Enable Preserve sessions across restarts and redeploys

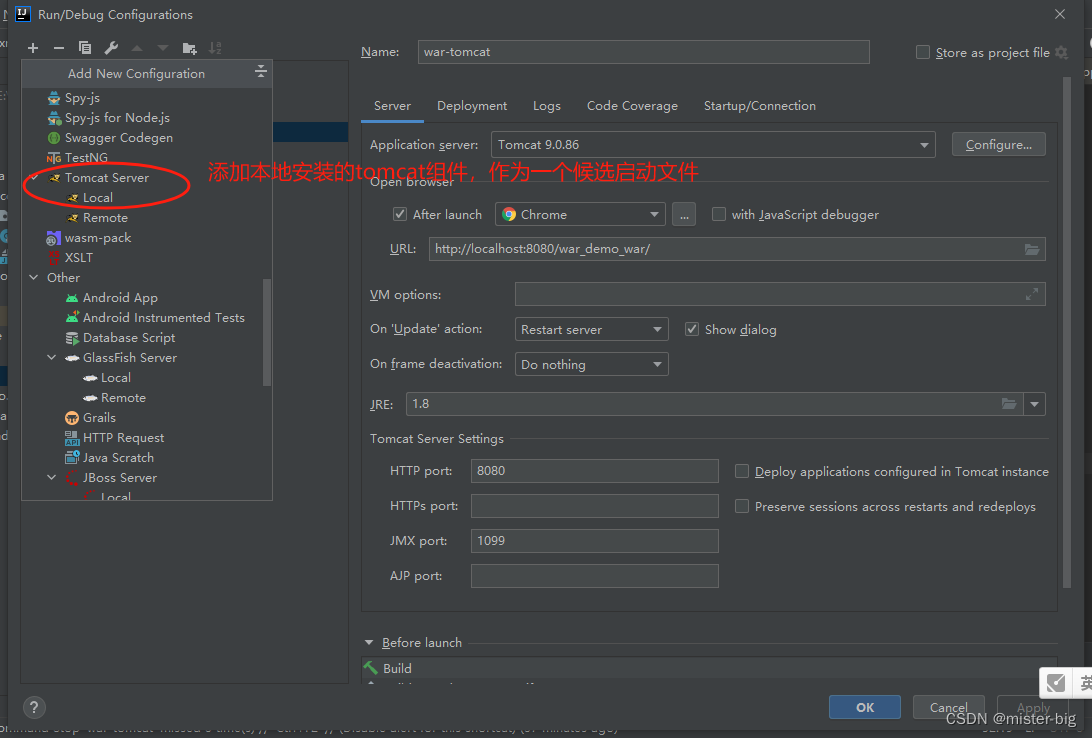click(741, 506)
